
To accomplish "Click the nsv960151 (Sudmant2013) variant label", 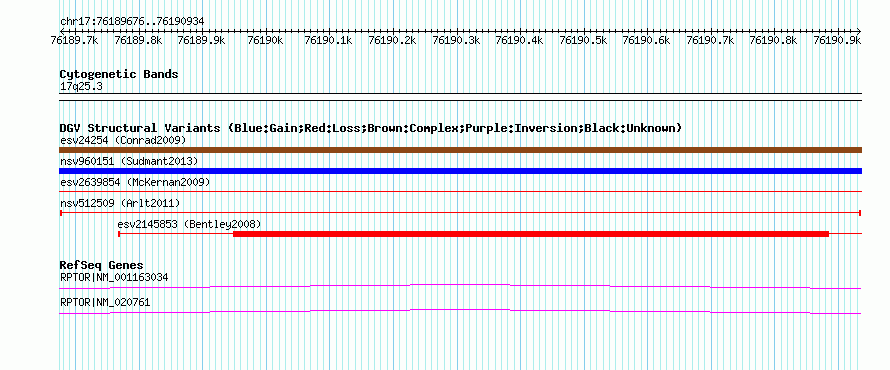I will click(129, 161).
